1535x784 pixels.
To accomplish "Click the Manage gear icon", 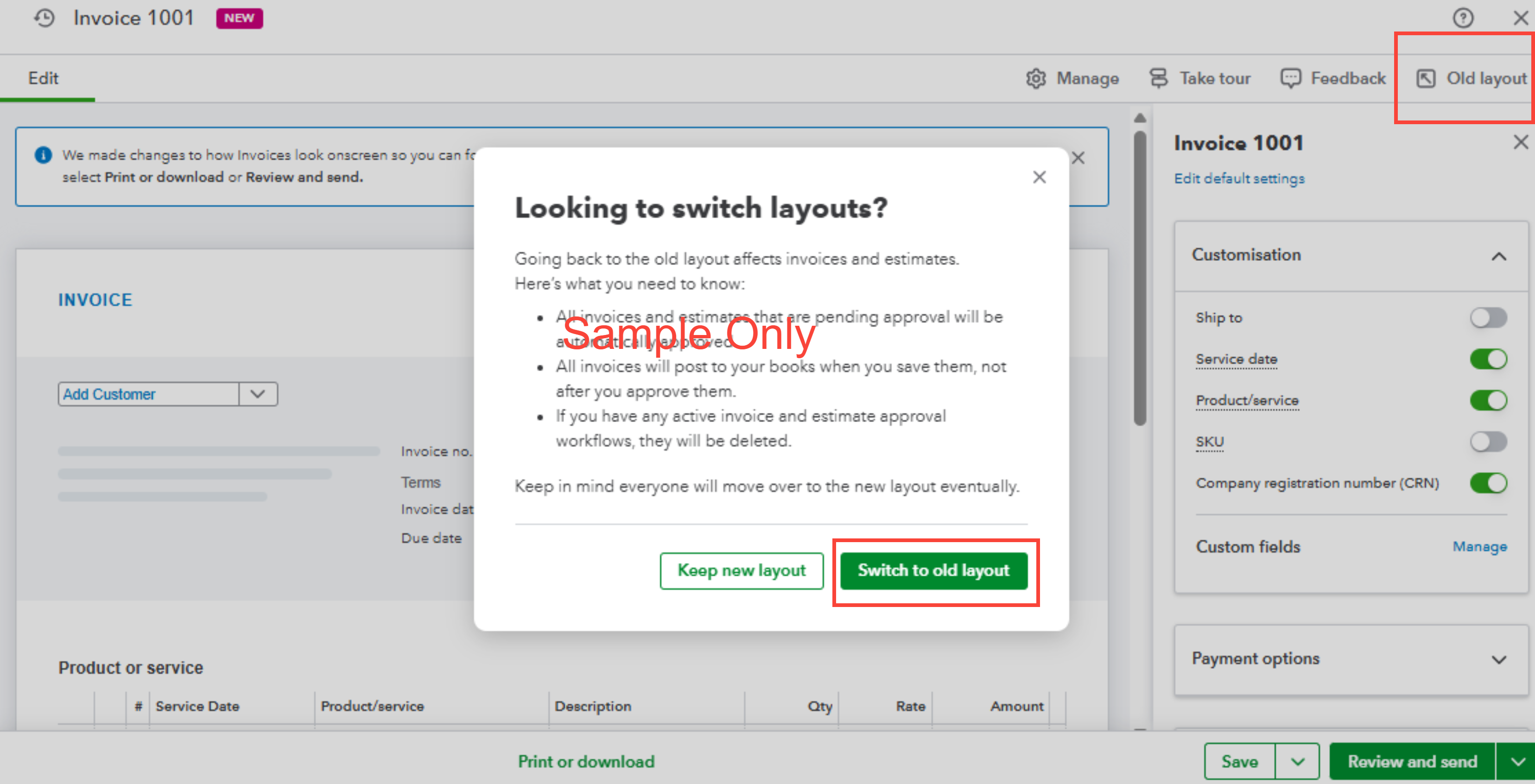I will pyautogui.click(x=1036, y=79).
